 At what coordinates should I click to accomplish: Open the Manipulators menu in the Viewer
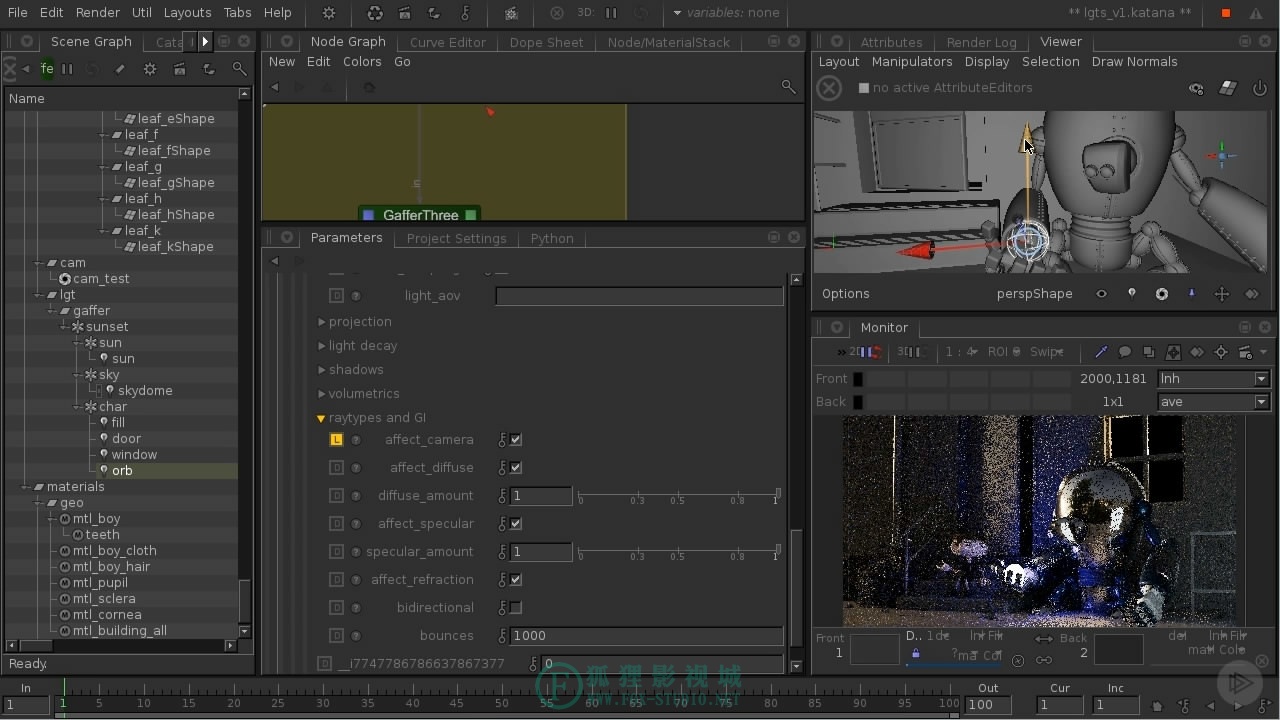tap(911, 61)
